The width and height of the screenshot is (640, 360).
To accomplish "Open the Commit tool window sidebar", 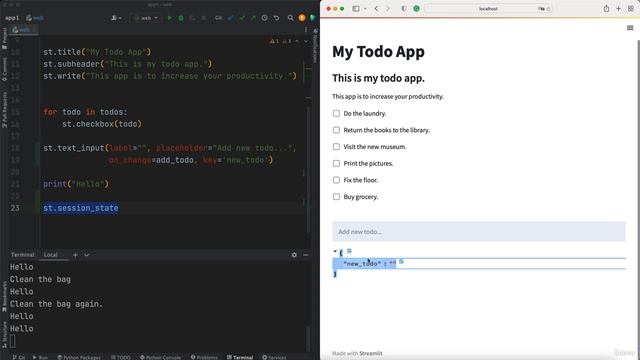I will tap(4, 69).
